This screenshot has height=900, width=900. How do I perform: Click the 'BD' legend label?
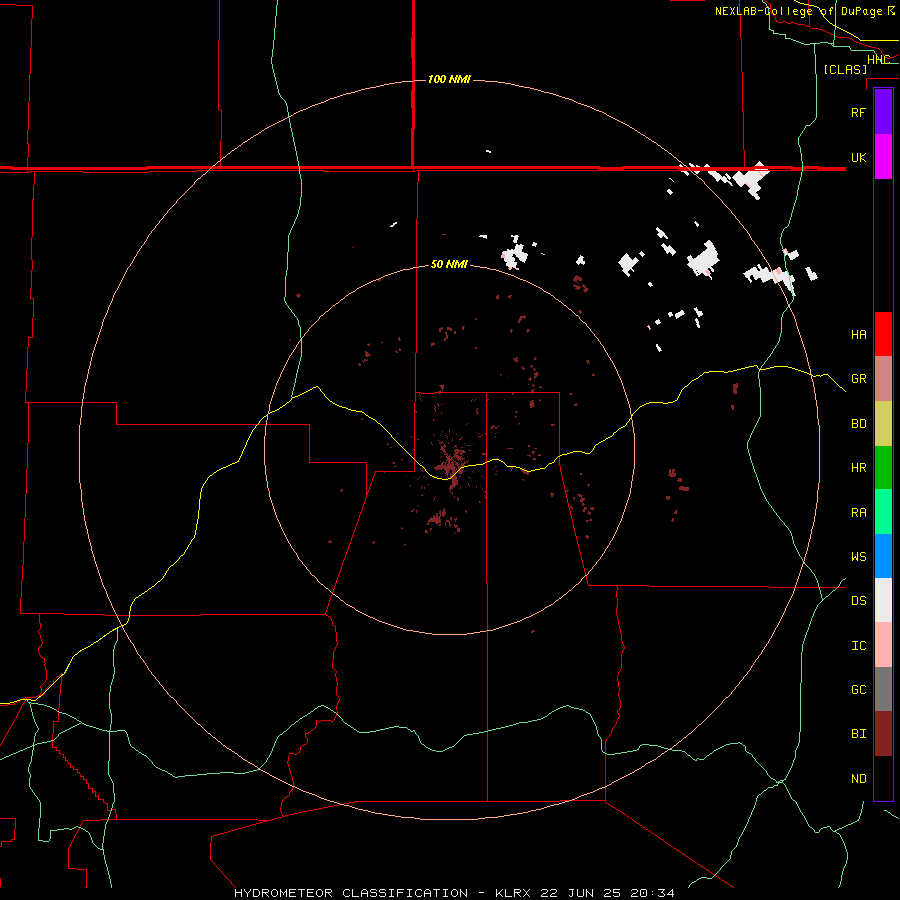point(859,424)
